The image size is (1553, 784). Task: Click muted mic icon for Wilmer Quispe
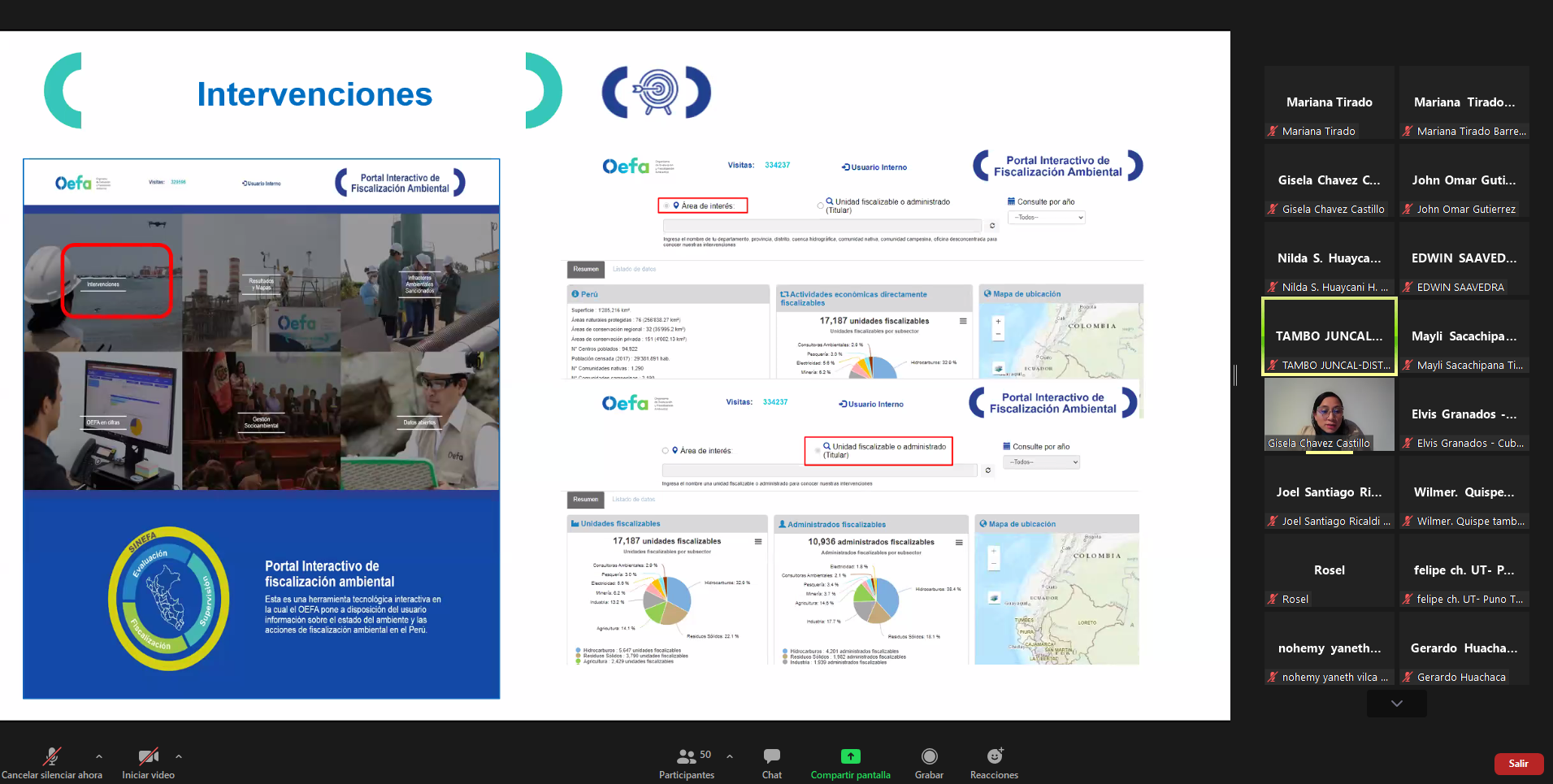[x=1408, y=521]
